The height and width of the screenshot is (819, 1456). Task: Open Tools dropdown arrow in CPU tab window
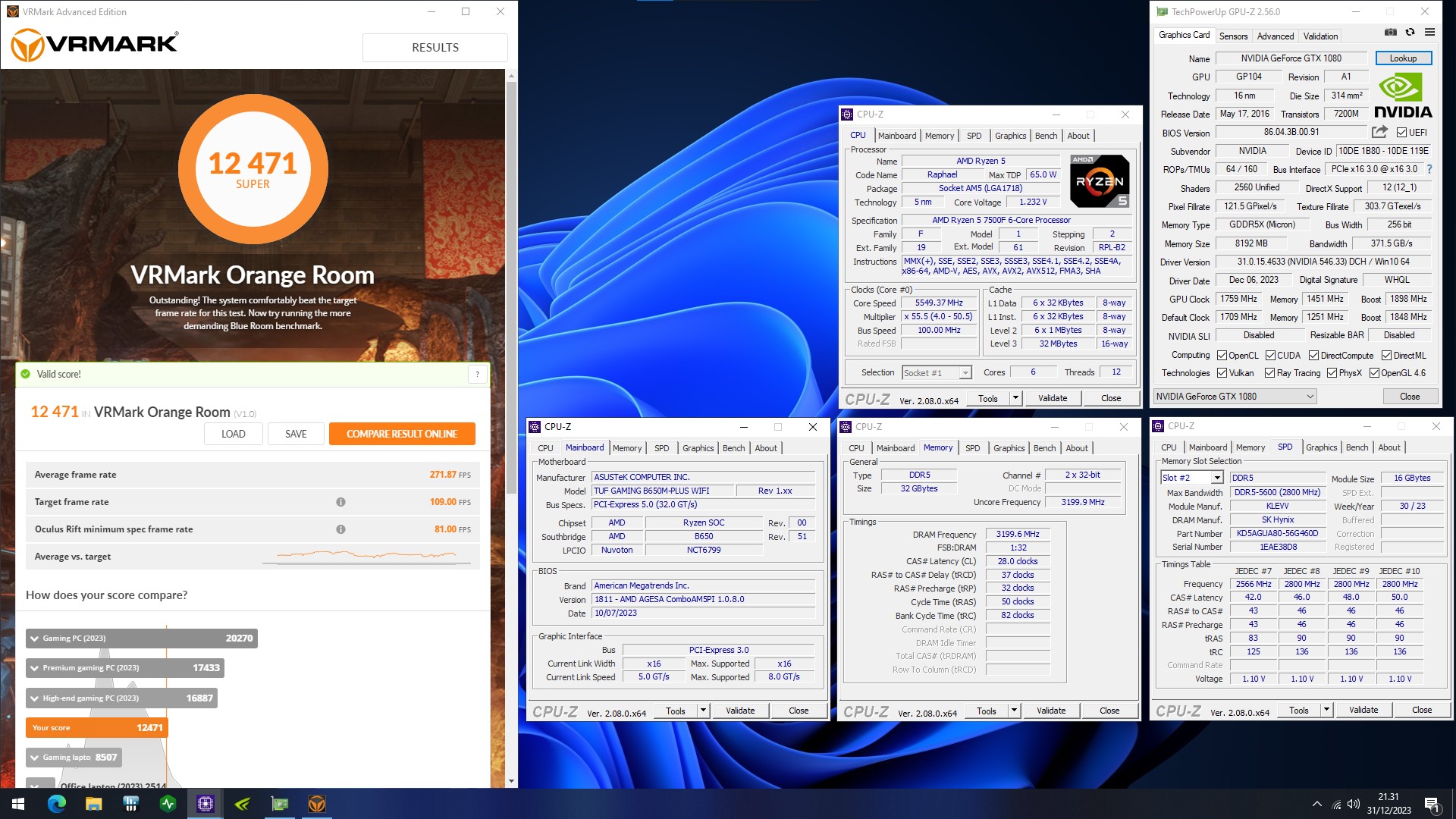pyautogui.click(x=1015, y=398)
